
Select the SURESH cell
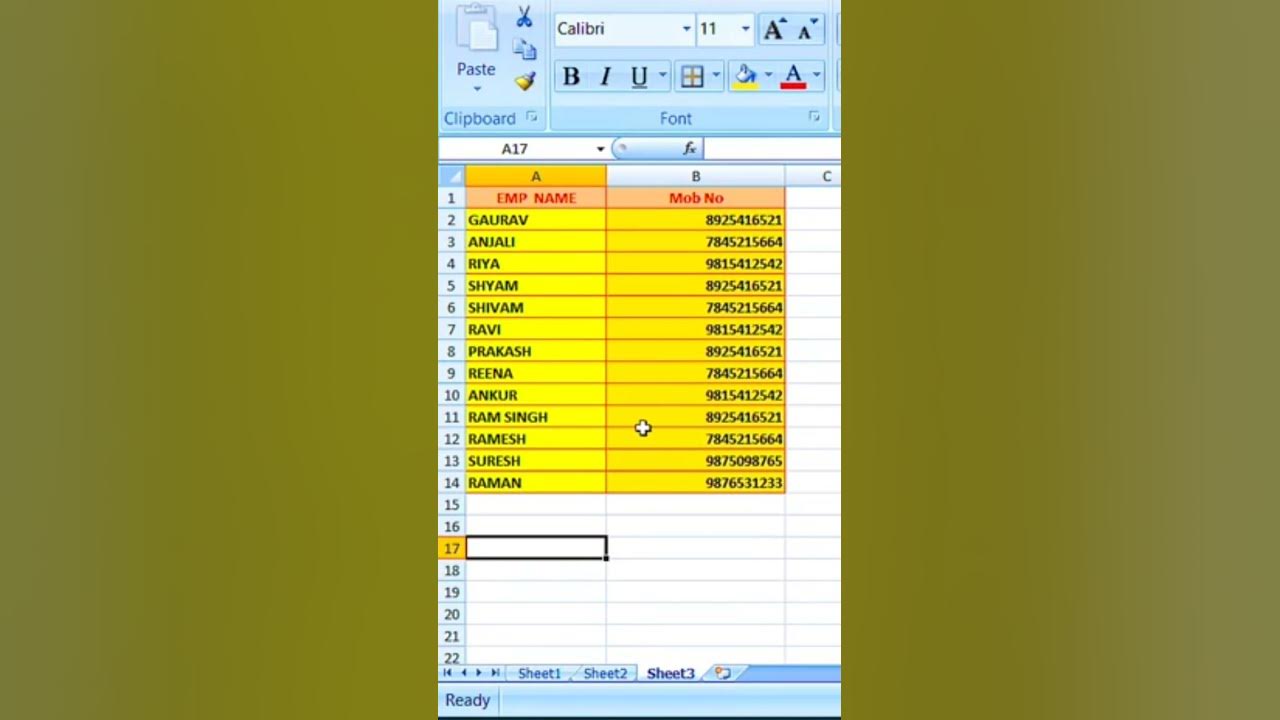(536, 461)
